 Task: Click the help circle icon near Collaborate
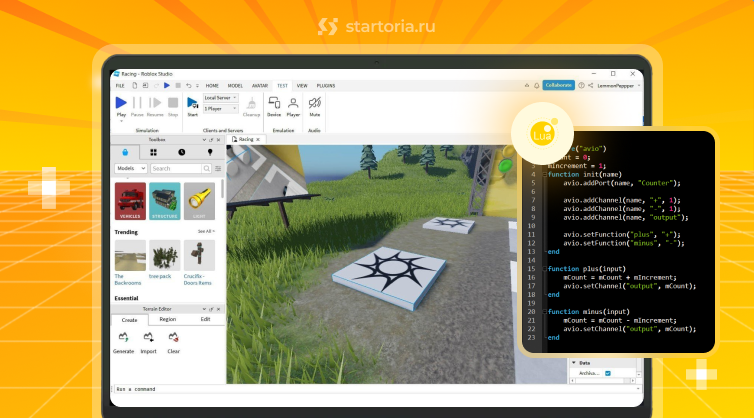coord(581,86)
